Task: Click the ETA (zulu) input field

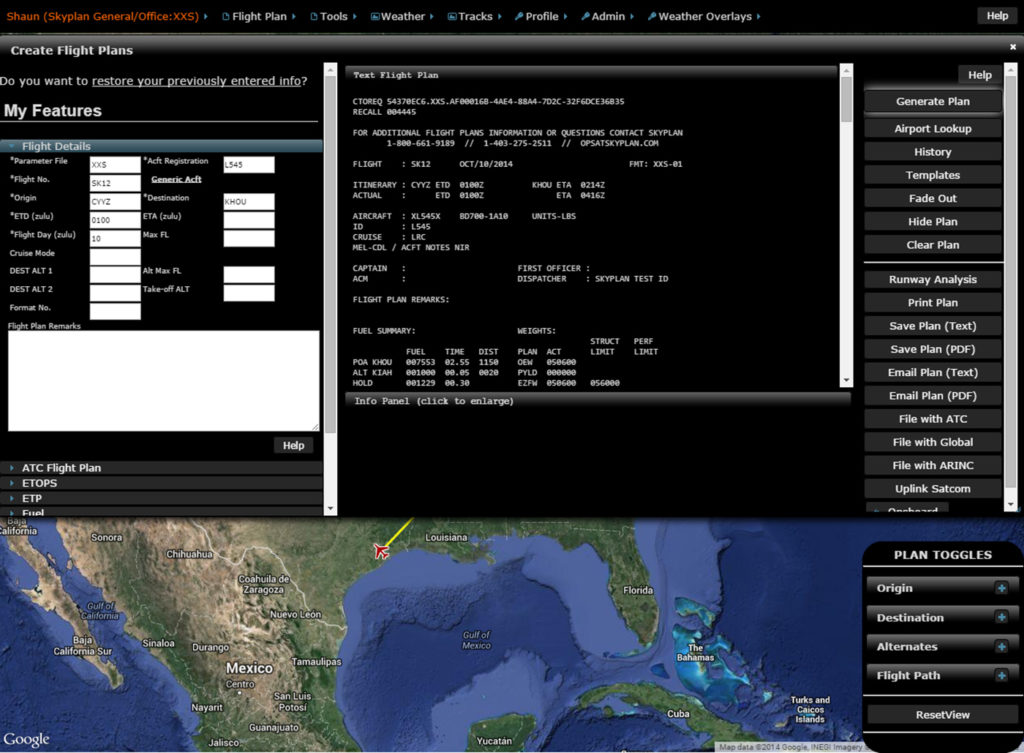Action: [x=249, y=220]
